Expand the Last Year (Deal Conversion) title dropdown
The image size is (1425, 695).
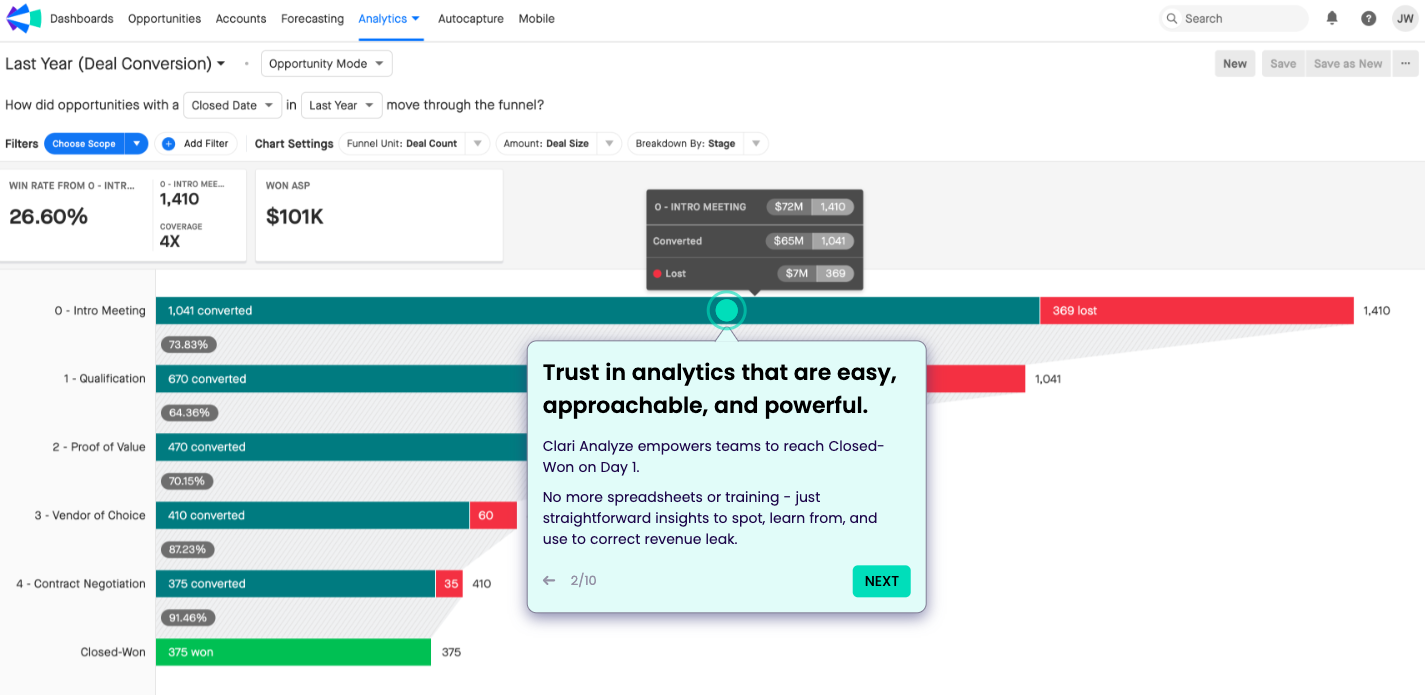pos(115,64)
